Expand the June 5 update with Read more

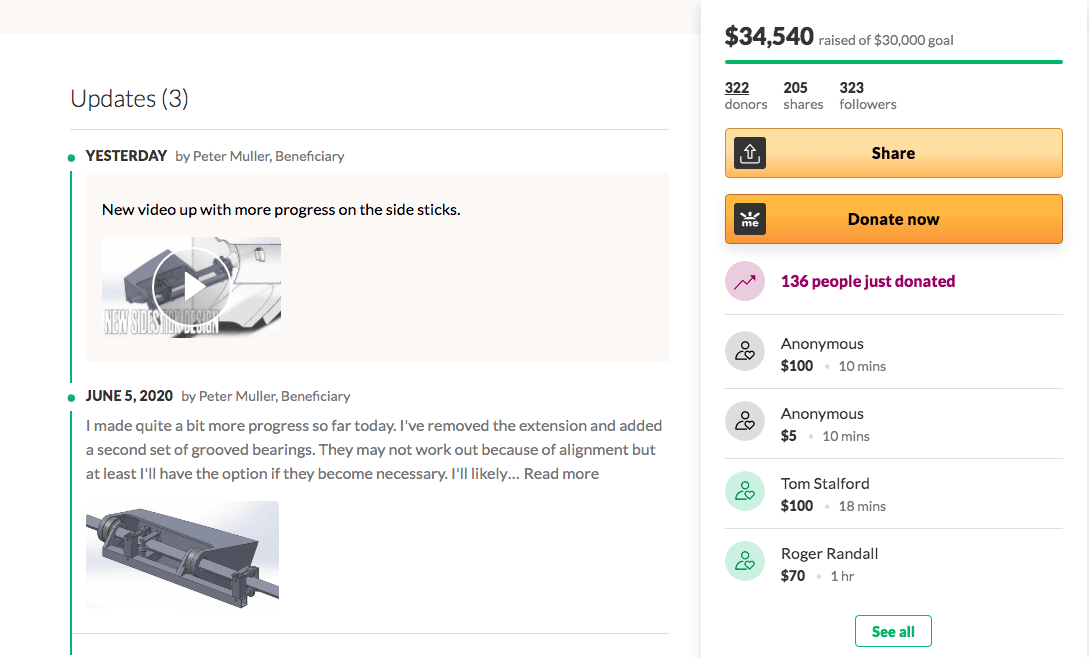point(561,474)
